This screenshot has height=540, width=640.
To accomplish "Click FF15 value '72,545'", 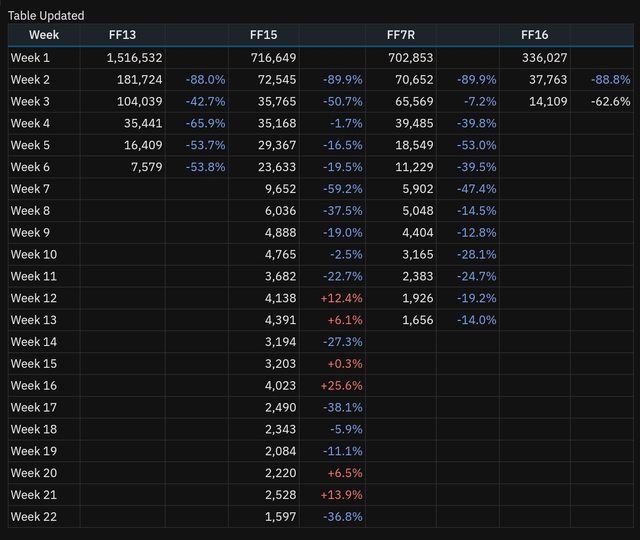I will click(x=277, y=80).
